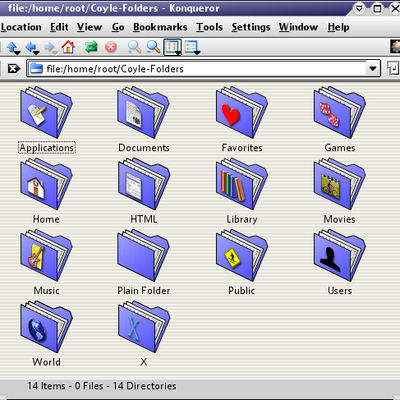Click the green Reload icon
Screen dimensions: 400x400
pos(91,47)
